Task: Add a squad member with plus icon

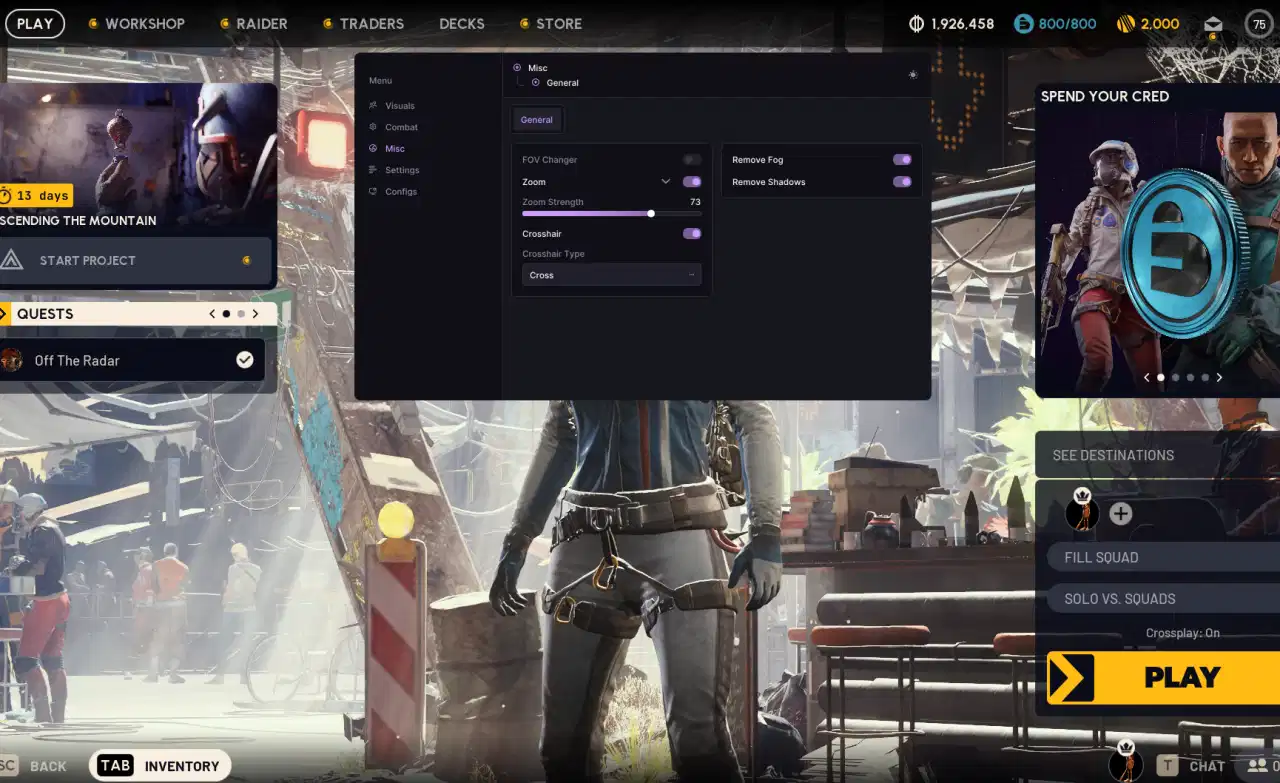Action: coord(1121,514)
